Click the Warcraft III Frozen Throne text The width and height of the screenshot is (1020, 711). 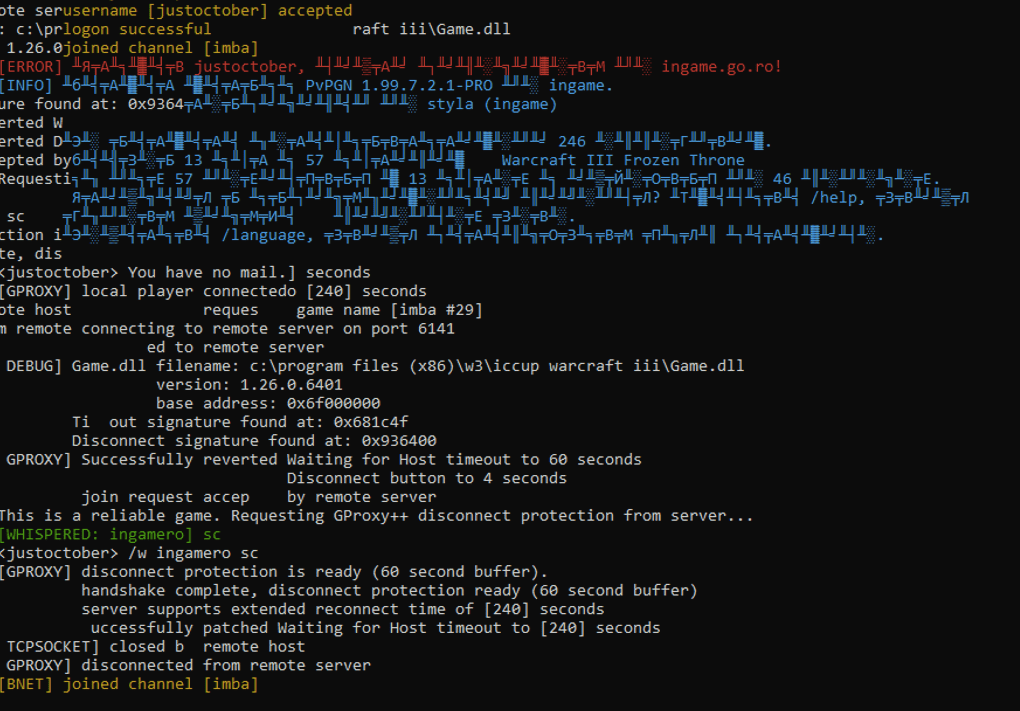[x=623, y=160]
